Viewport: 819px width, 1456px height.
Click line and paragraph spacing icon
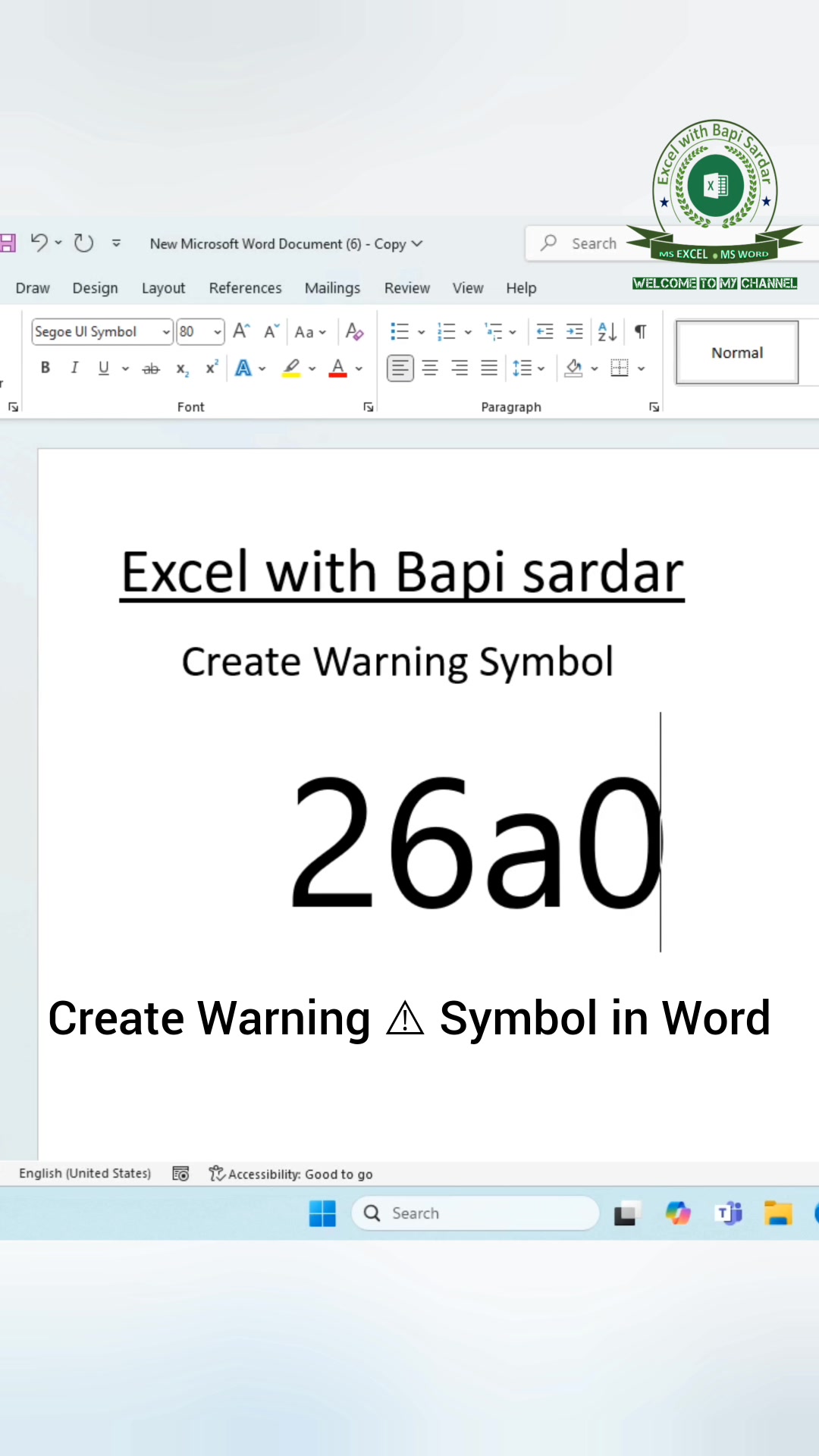[522, 369]
